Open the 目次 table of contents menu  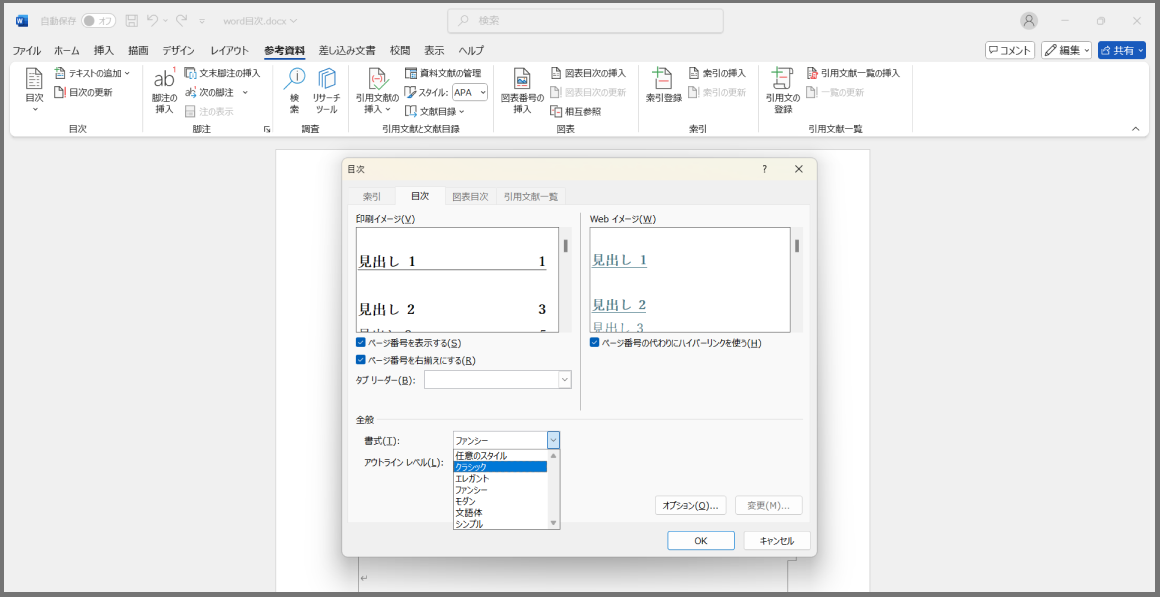pos(34,90)
